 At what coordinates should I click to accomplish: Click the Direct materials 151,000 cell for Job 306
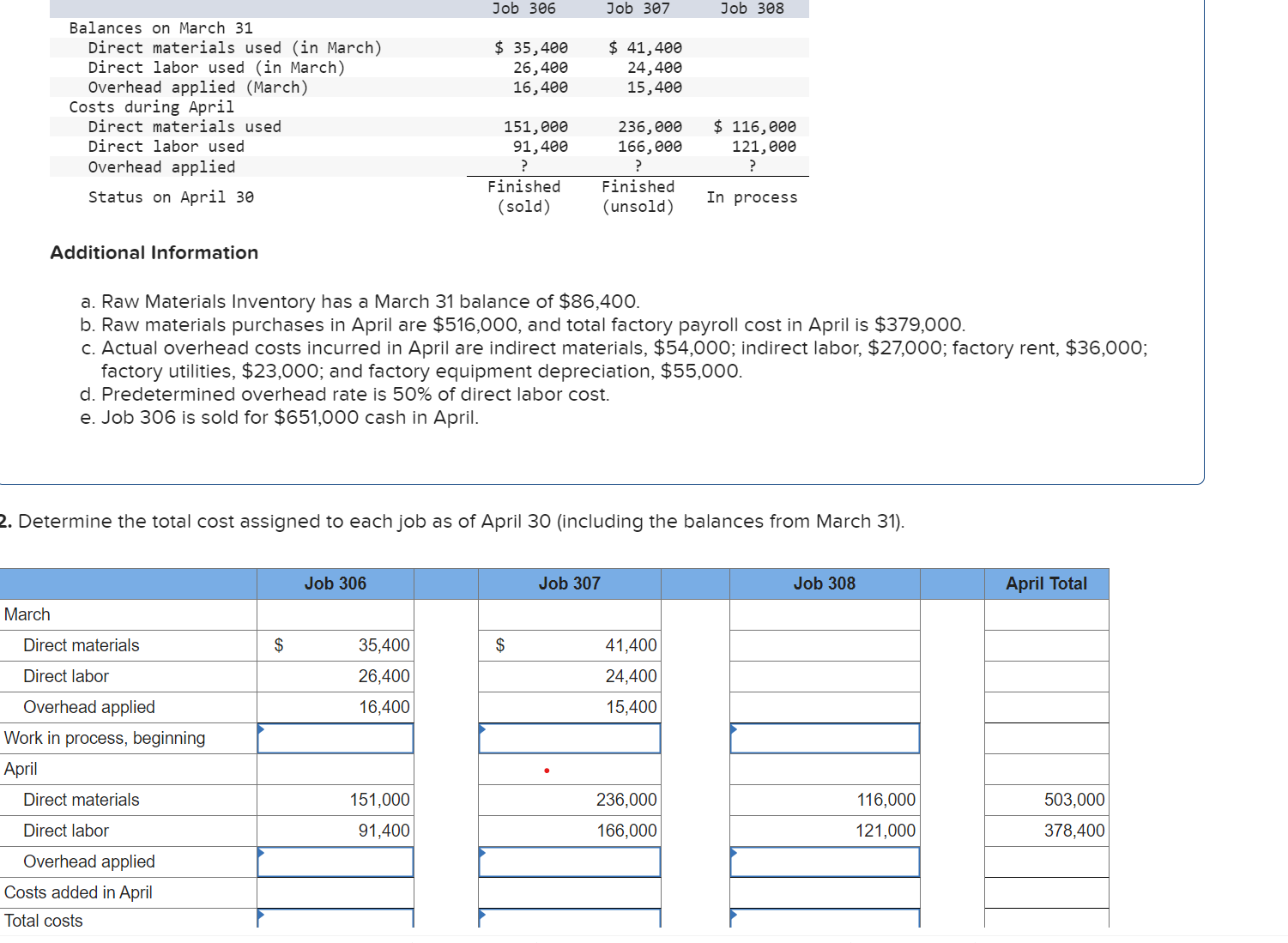click(335, 800)
